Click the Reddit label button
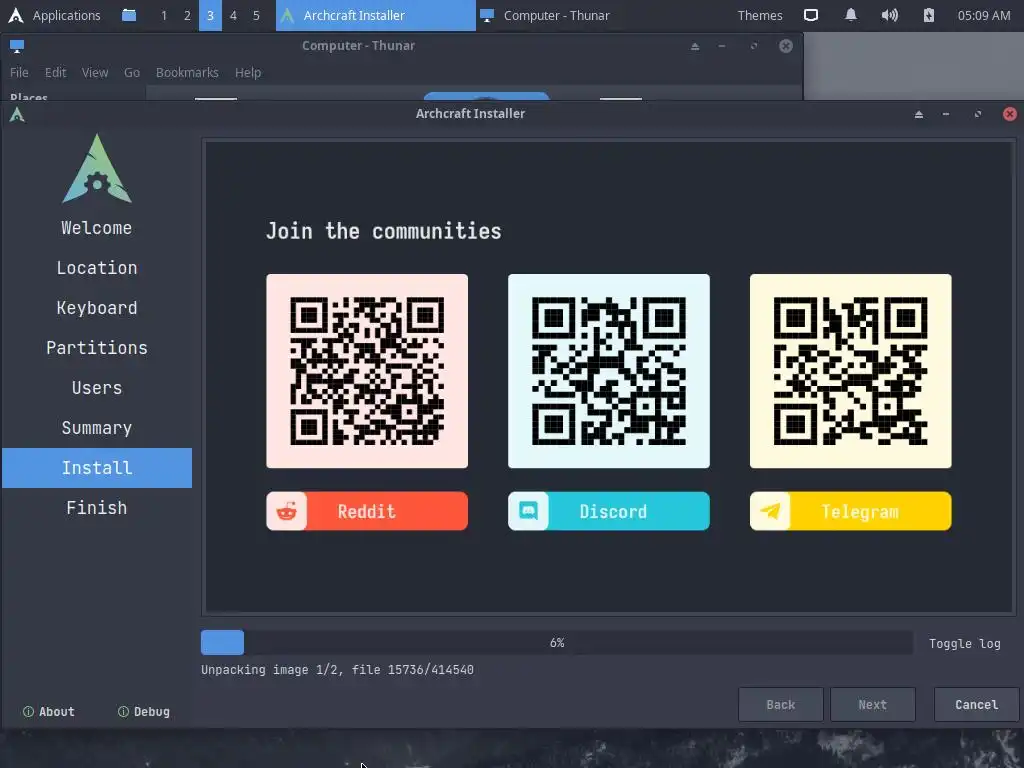 [x=367, y=511]
